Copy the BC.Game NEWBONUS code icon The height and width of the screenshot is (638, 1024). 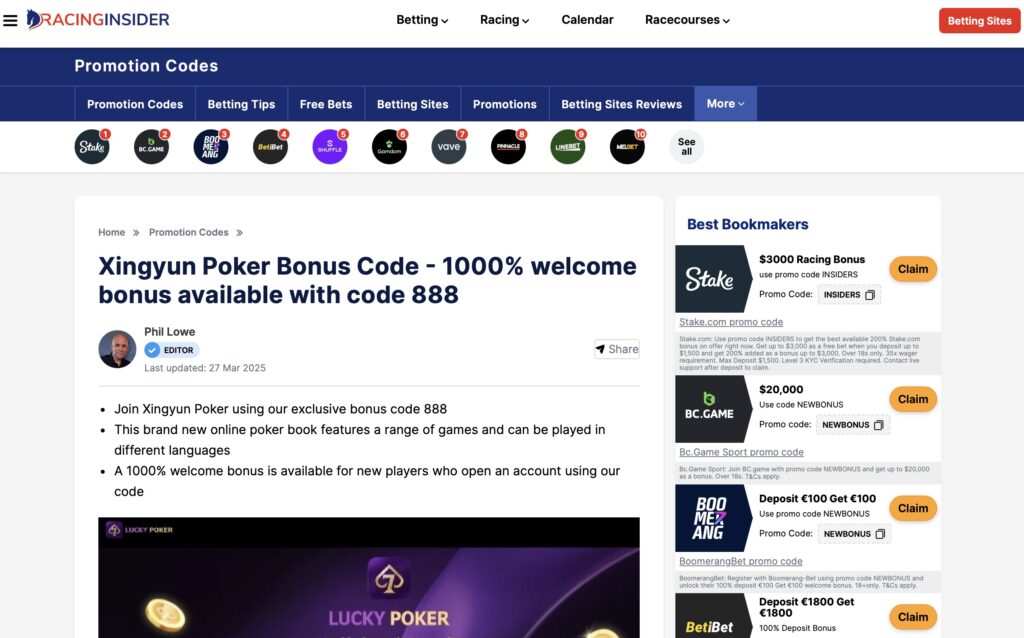click(x=879, y=425)
